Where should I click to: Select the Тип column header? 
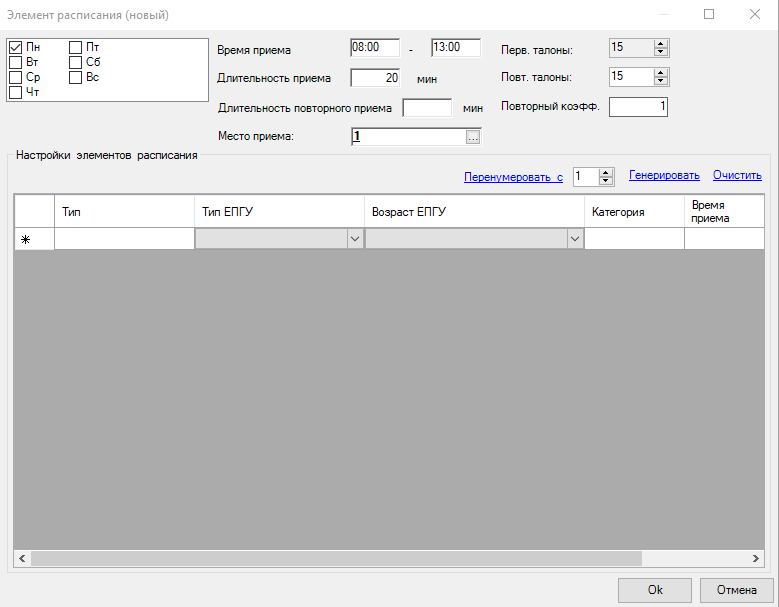pos(124,212)
